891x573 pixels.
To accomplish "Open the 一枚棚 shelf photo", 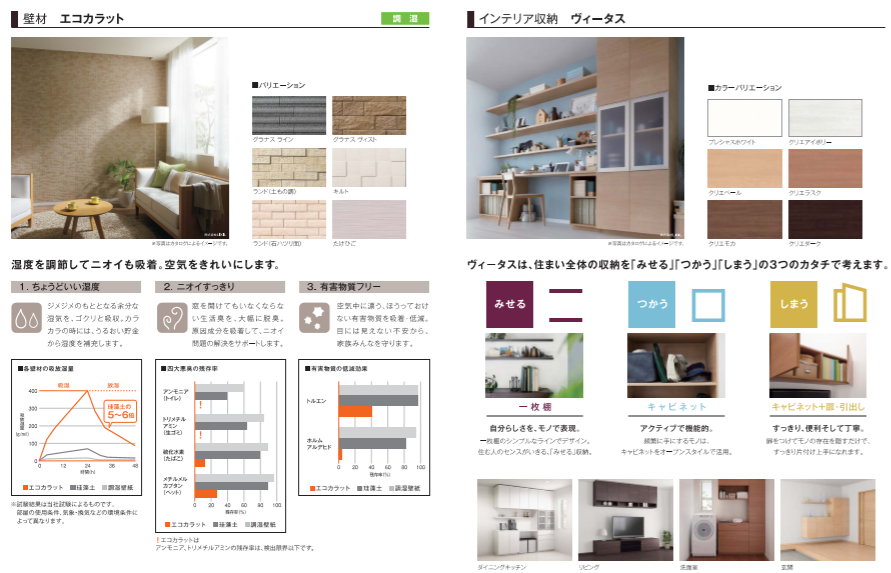I will tap(534, 366).
